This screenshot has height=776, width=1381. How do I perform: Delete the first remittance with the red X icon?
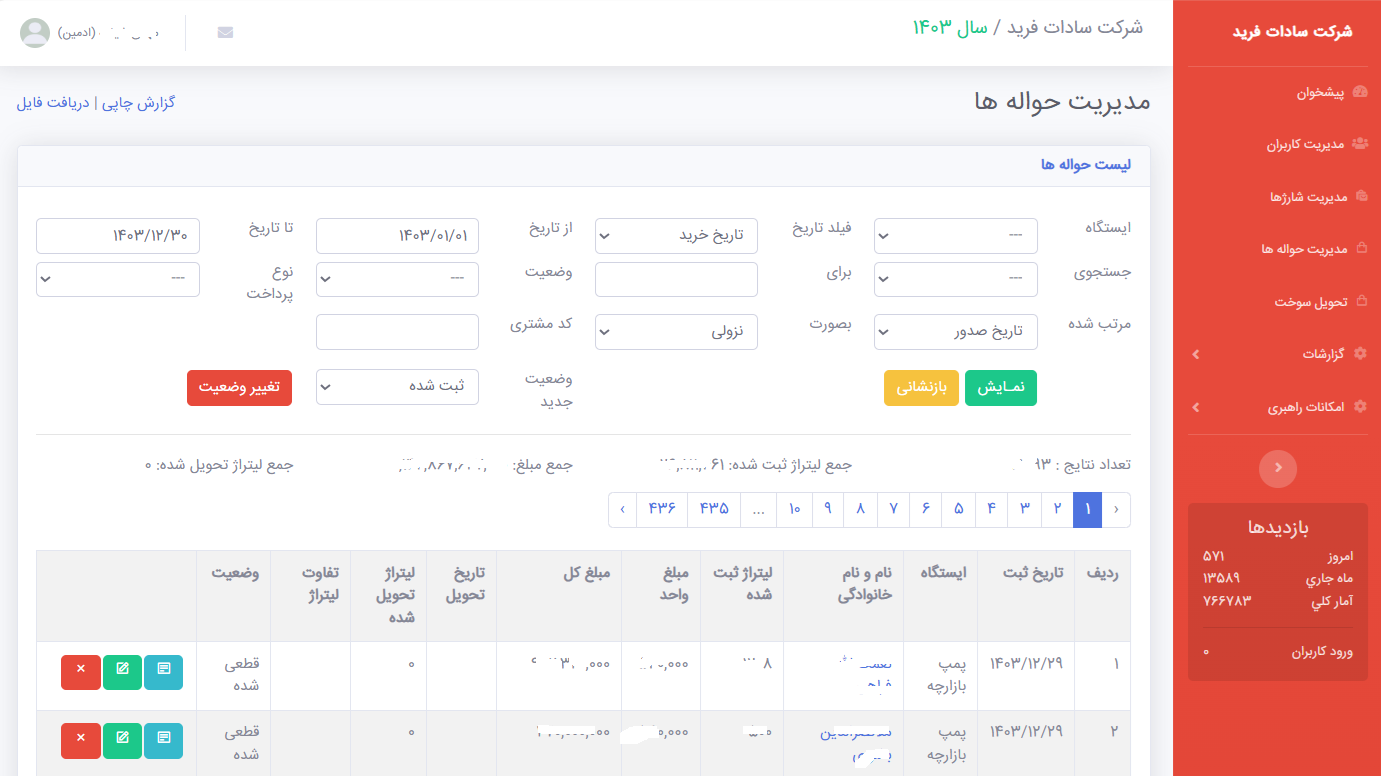click(x=81, y=672)
